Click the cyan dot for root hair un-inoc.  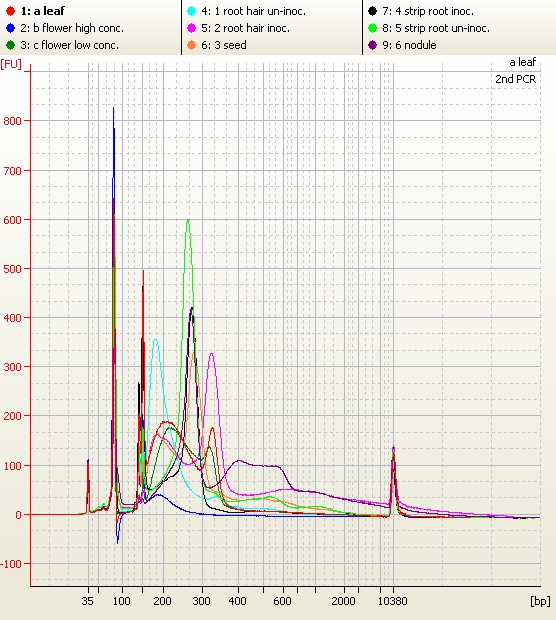[x=191, y=11]
